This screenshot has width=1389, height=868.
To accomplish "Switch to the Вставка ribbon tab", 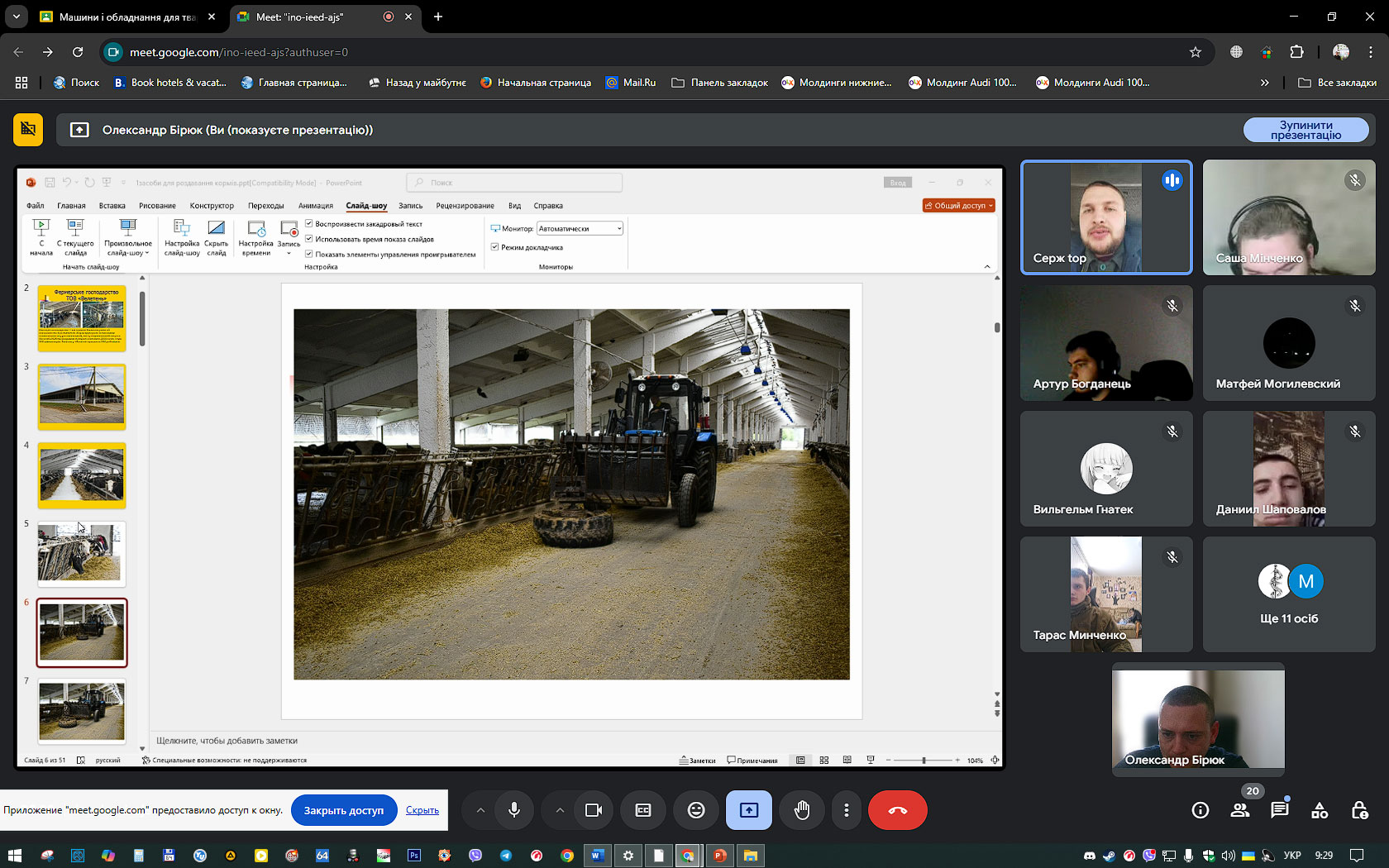I will click(112, 206).
